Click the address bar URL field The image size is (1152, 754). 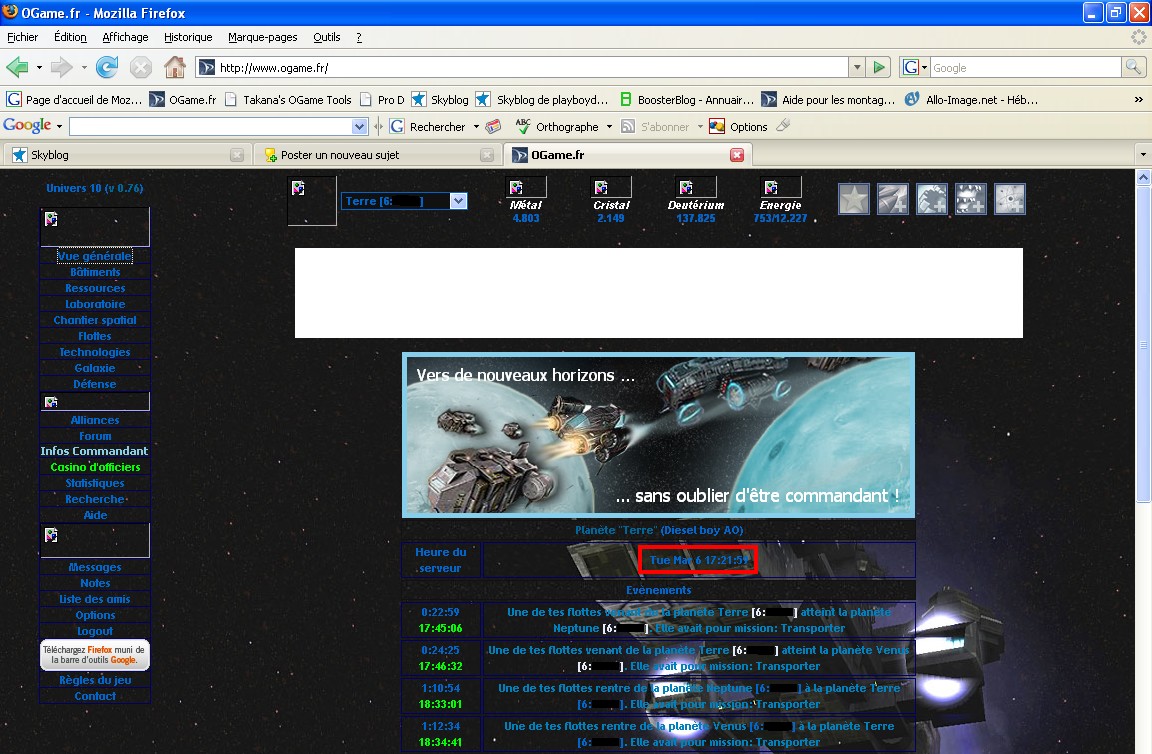[x=522, y=68]
